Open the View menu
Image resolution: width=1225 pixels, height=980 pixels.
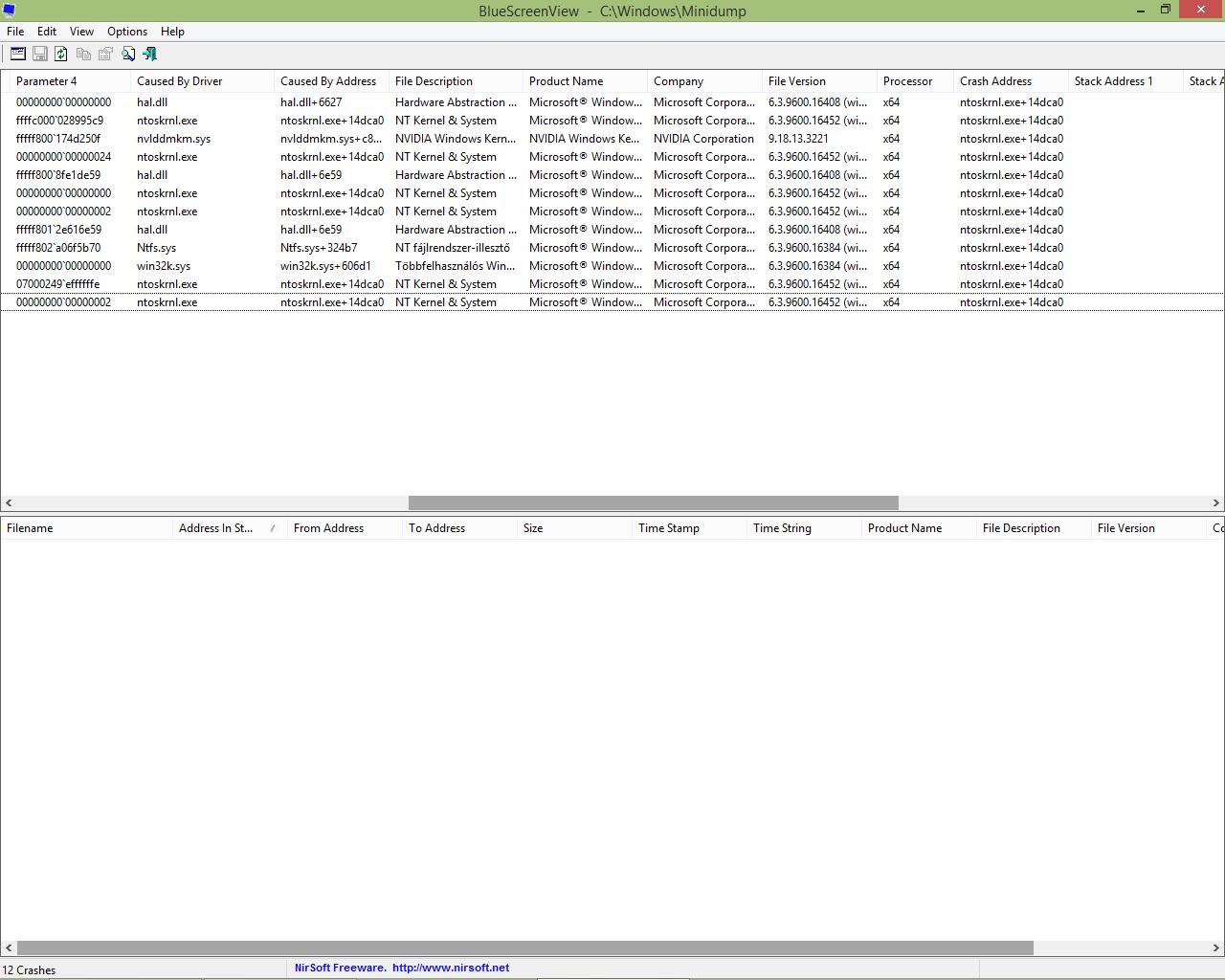(x=81, y=32)
